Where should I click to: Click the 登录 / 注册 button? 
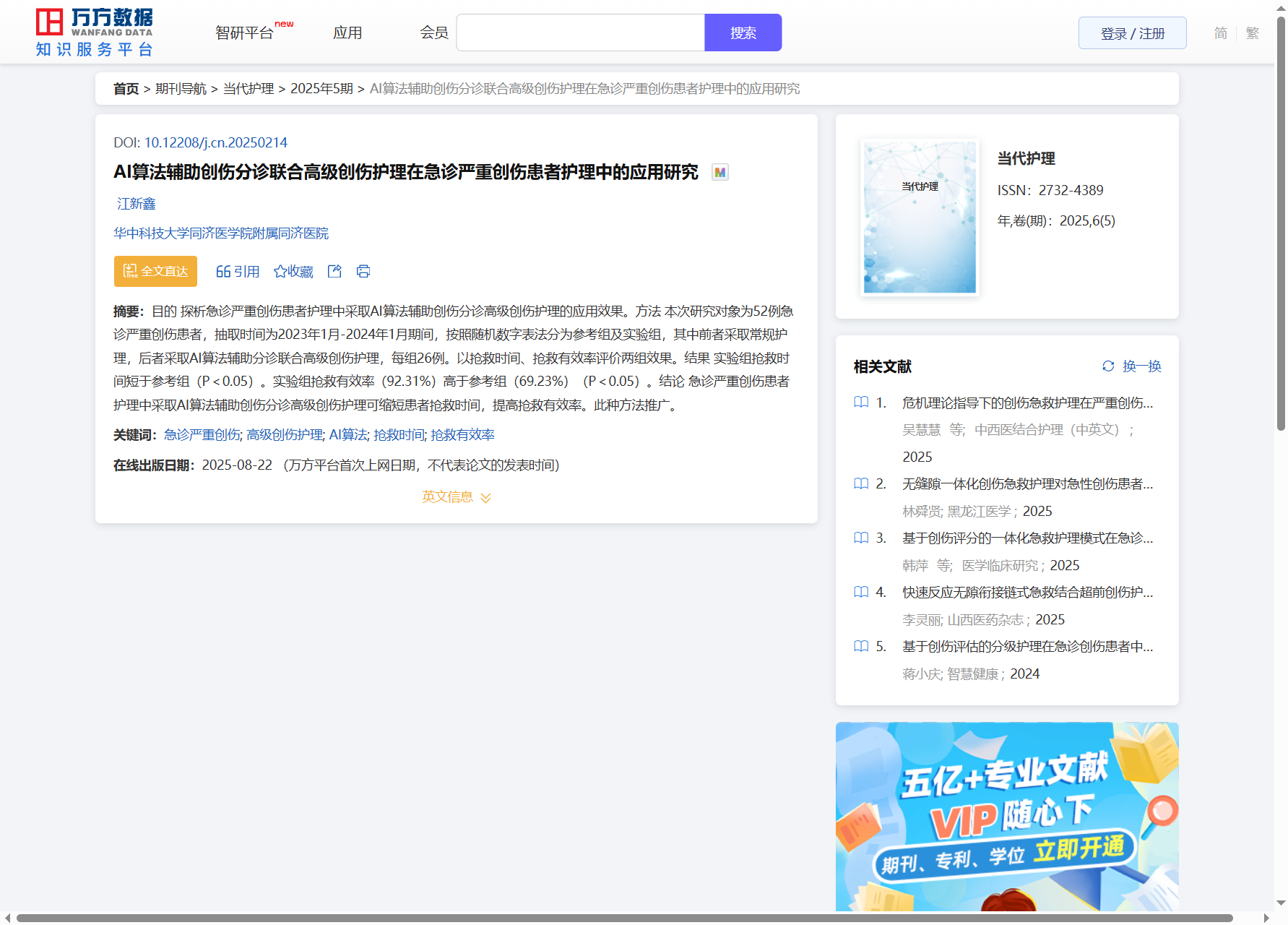[x=1132, y=33]
